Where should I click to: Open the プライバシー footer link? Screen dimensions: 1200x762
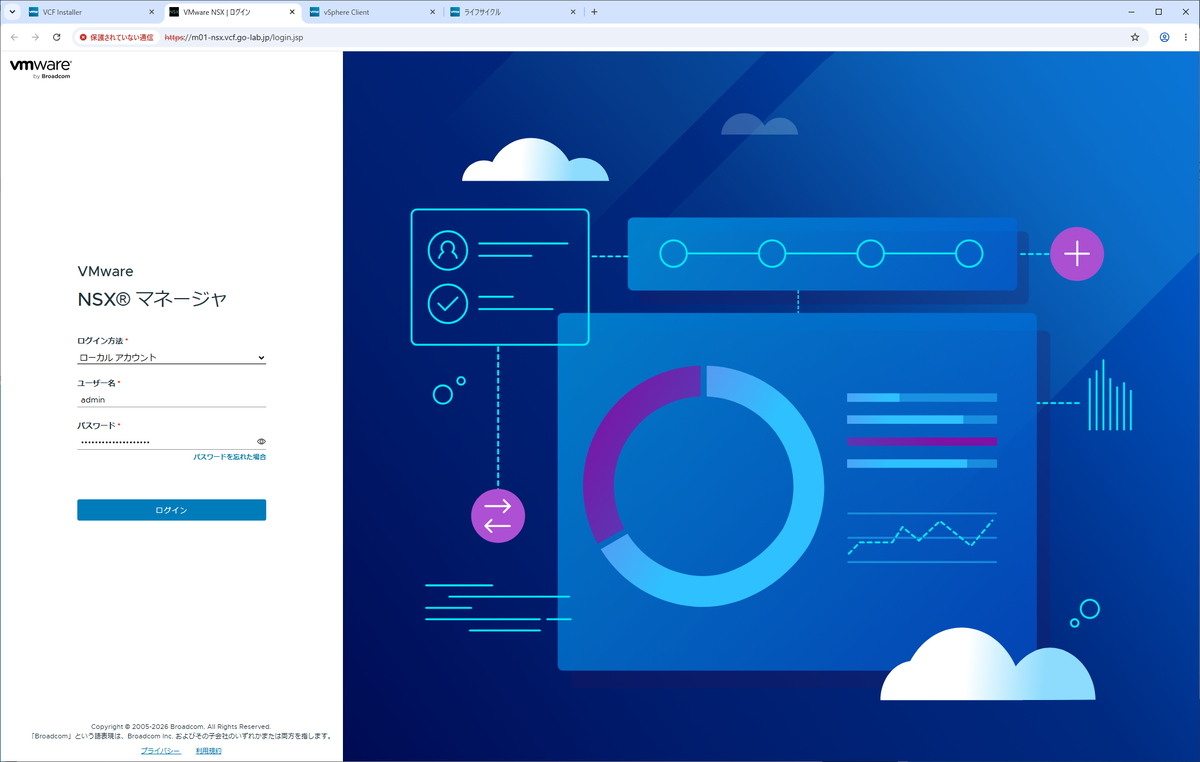click(x=160, y=750)
